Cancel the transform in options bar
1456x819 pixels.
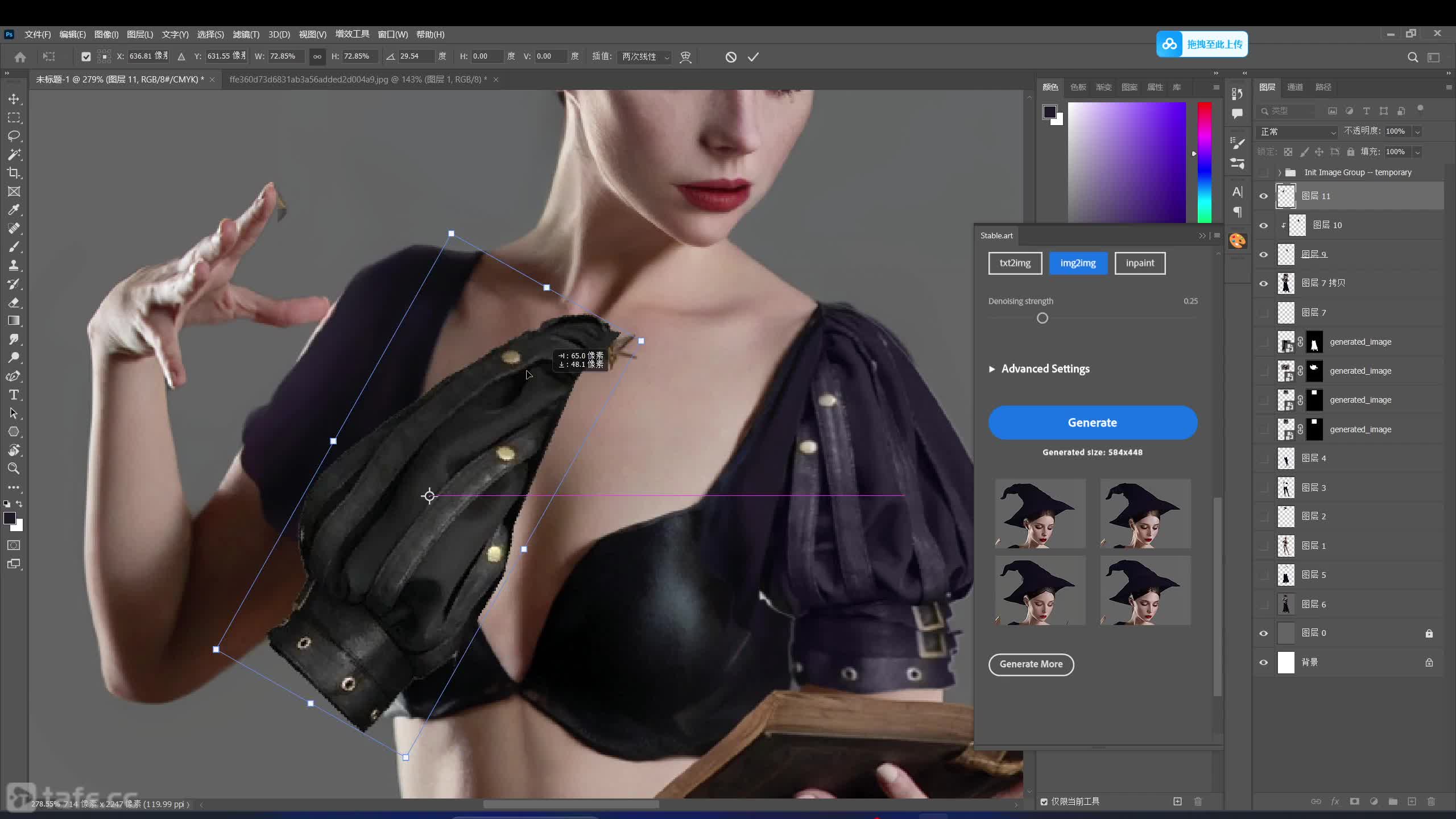pos(731,57)
